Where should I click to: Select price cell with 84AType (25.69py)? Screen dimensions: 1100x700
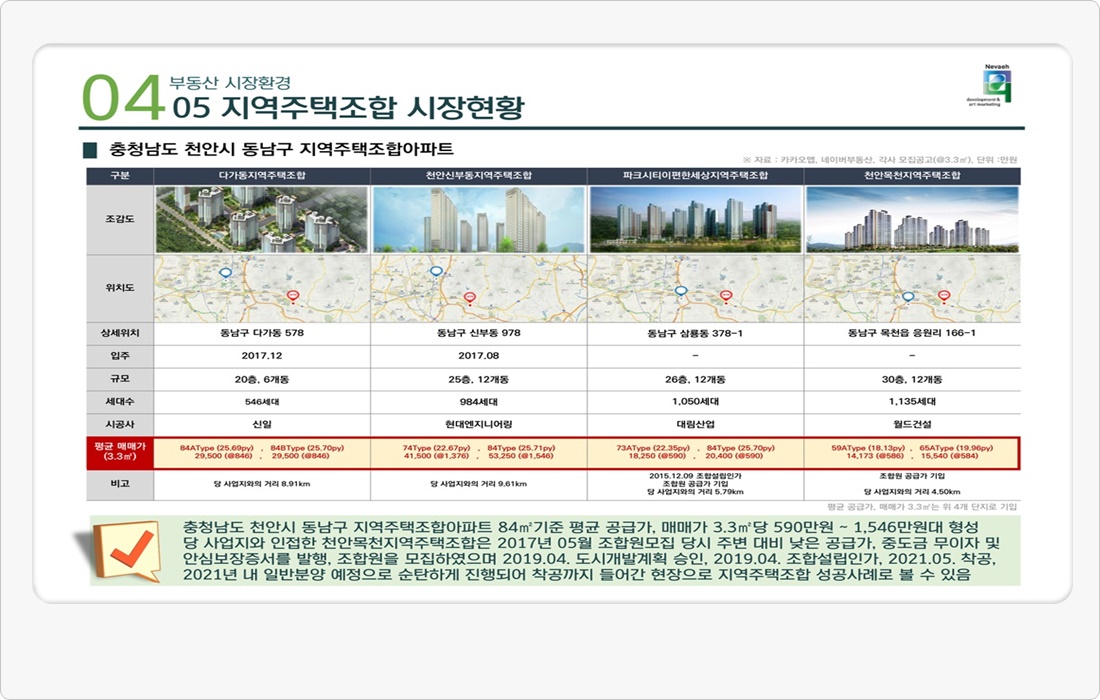[x=262, y=452]
